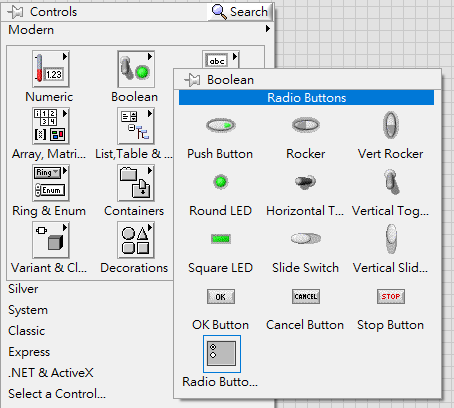The height and width of the screenshot is (408, 454).
Task: Open the Array, Matrix & Cluster palette icon
Action: (51, 126)
